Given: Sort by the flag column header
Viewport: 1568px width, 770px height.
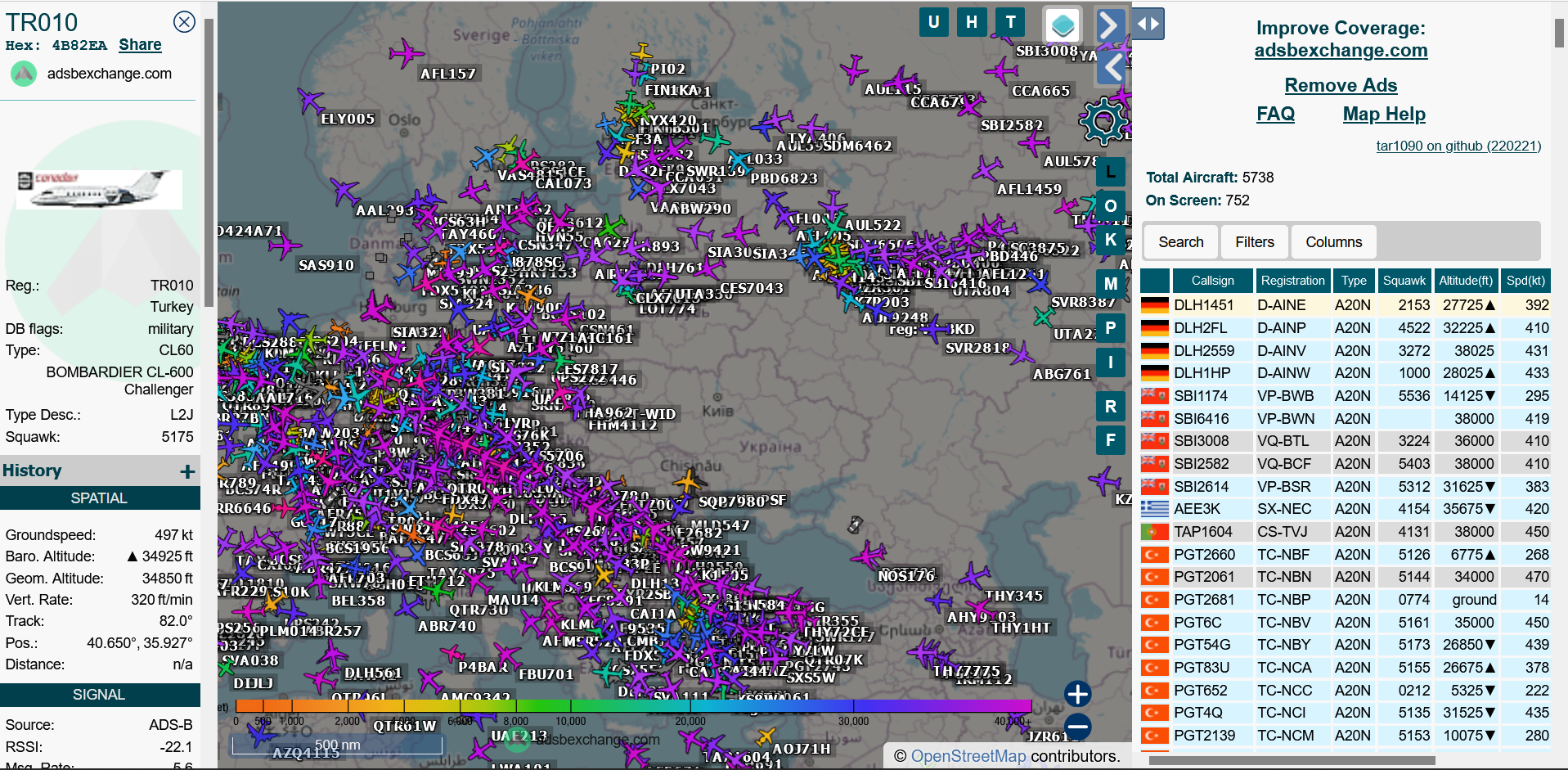Looking at the screenshot, I should click(1154, 281).
